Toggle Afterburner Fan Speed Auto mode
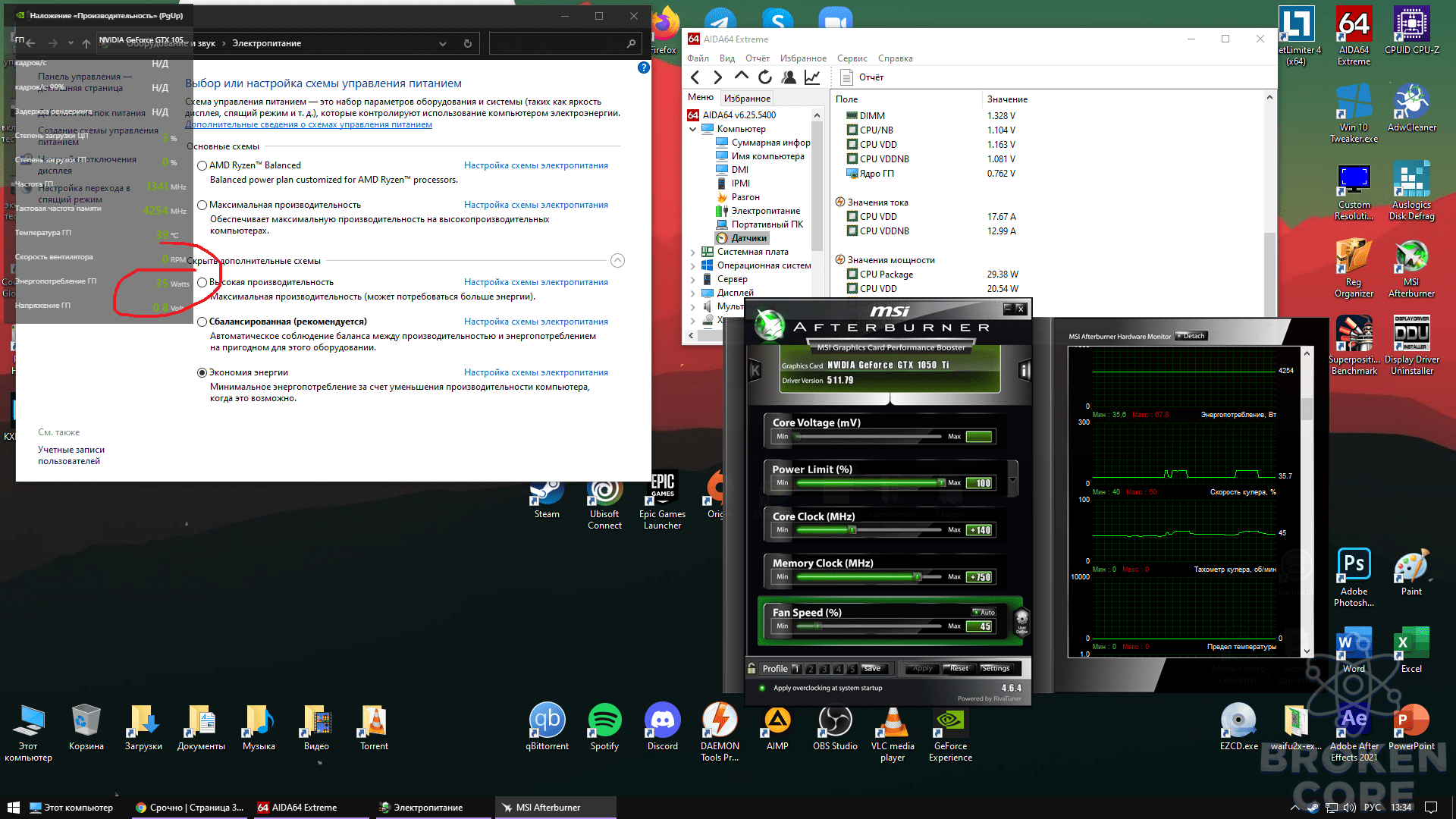 [x=984, y=612]
